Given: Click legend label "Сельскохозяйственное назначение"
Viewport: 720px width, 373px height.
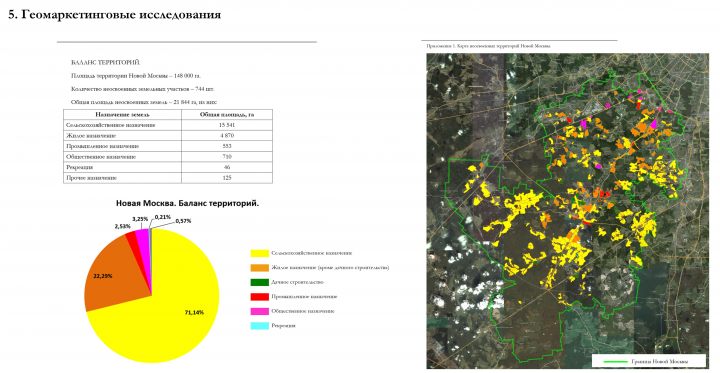Looking at the screenshot, I should click(312, 253).
